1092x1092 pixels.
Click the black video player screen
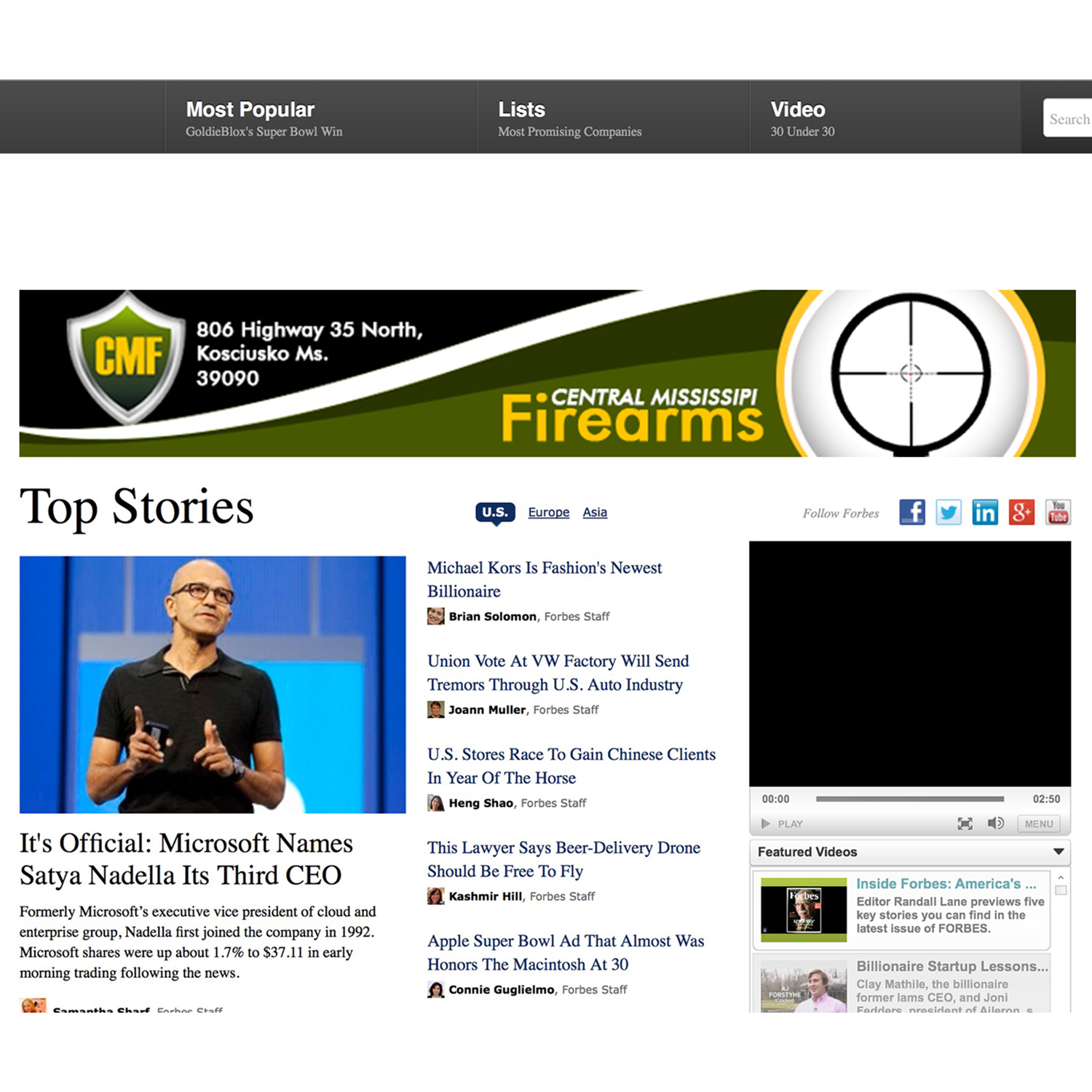coord(910,664)
